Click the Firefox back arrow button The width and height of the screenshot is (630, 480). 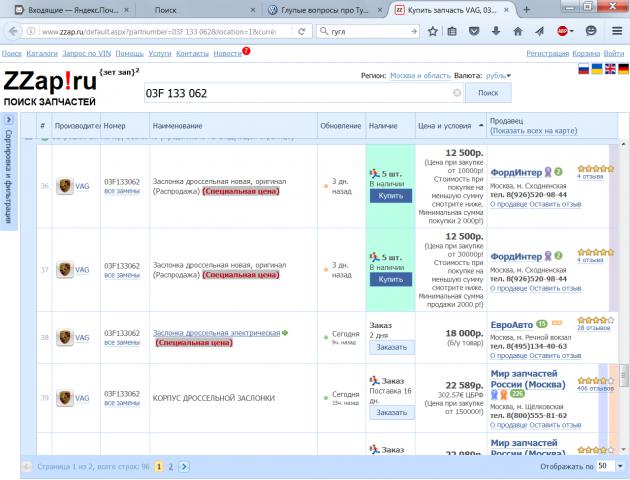[12, 31]
